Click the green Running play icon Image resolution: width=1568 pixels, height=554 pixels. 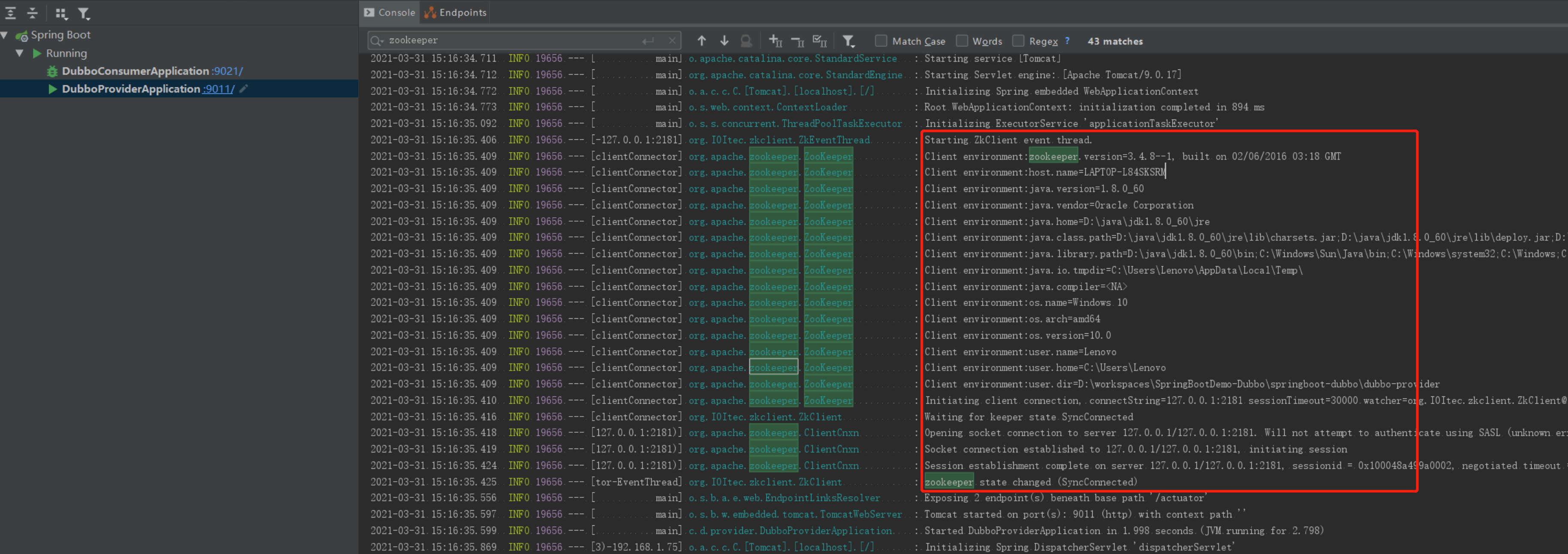(37, 54)
